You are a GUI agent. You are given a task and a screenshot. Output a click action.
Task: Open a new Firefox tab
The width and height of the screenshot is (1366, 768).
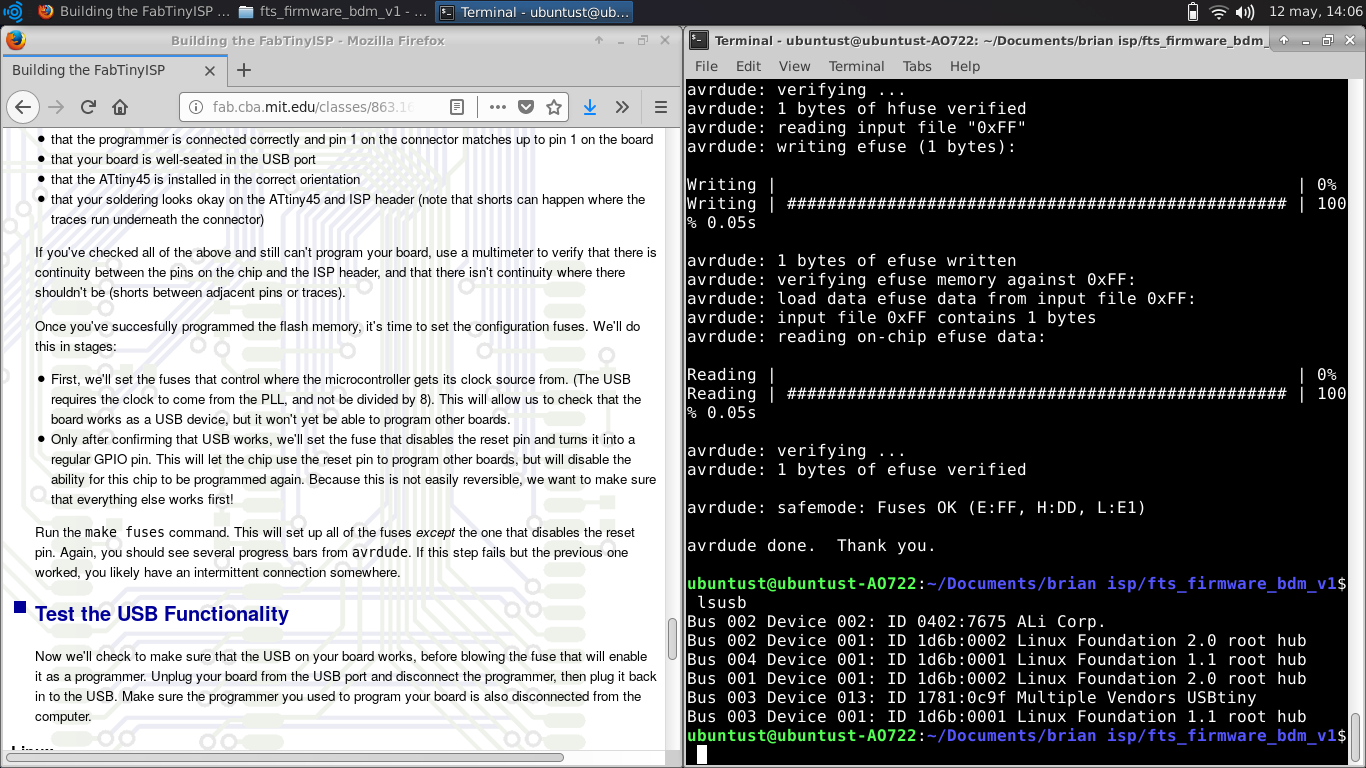click(243, 70)
